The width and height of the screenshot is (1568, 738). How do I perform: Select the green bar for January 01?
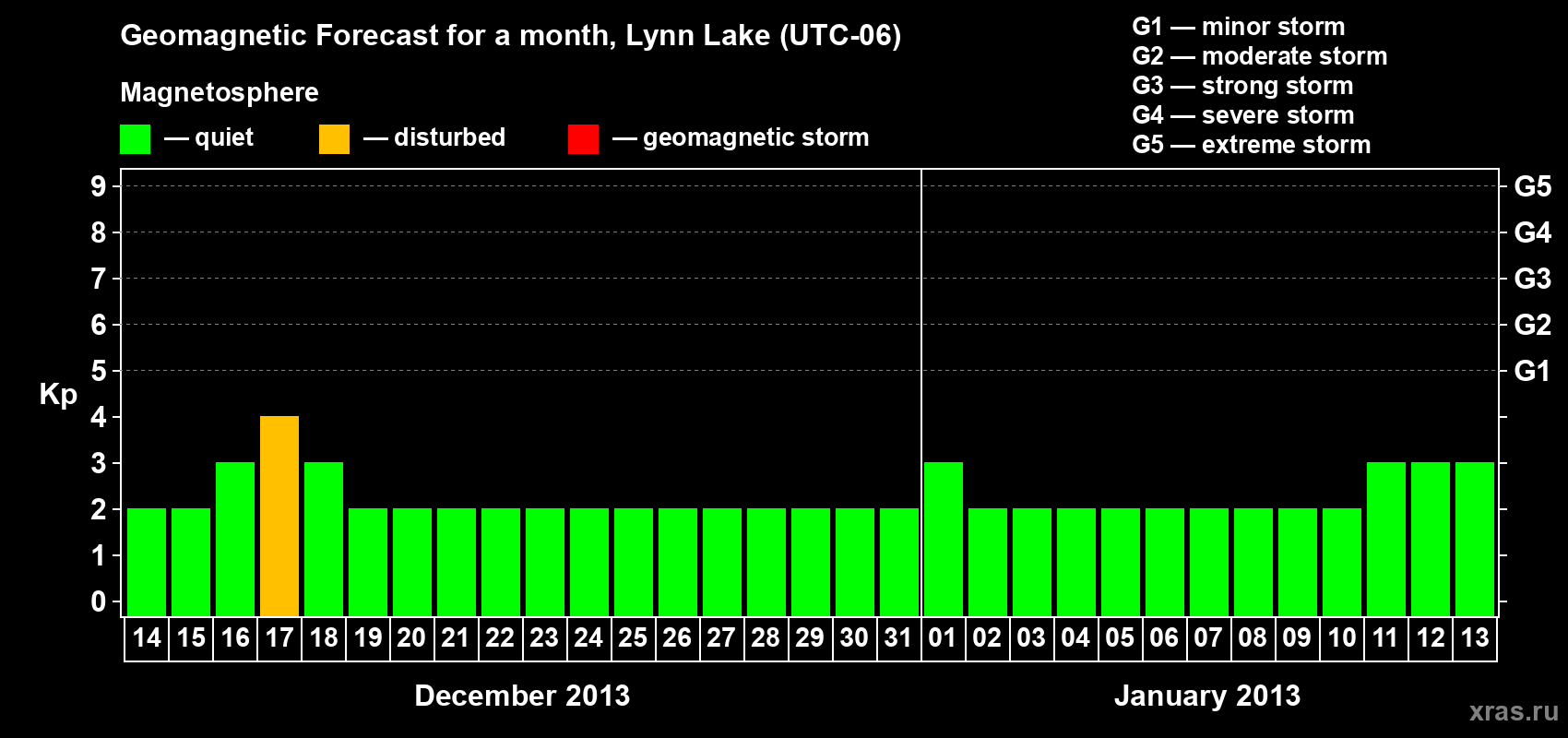click(944, 539)
